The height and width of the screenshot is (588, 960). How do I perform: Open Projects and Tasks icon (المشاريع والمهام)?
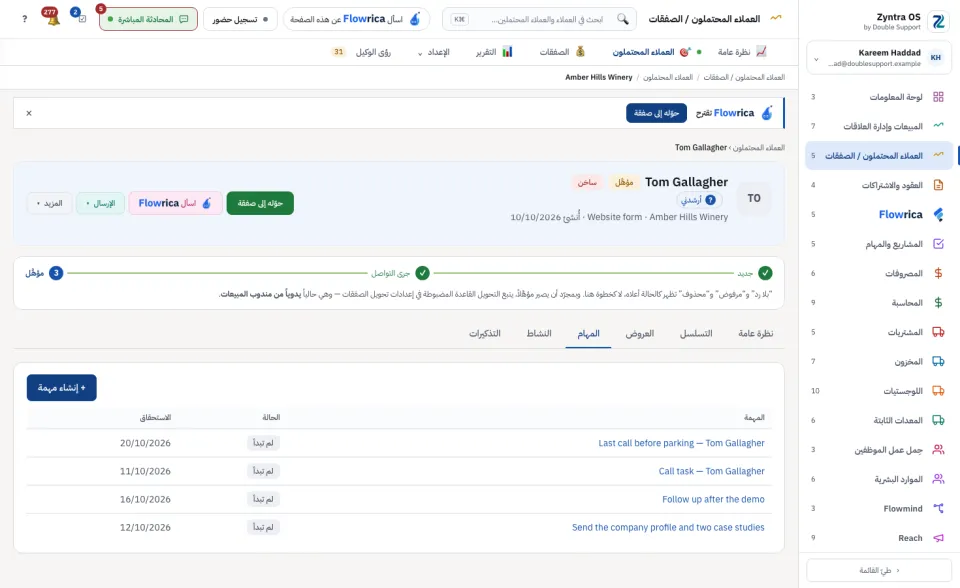(938, 244)
